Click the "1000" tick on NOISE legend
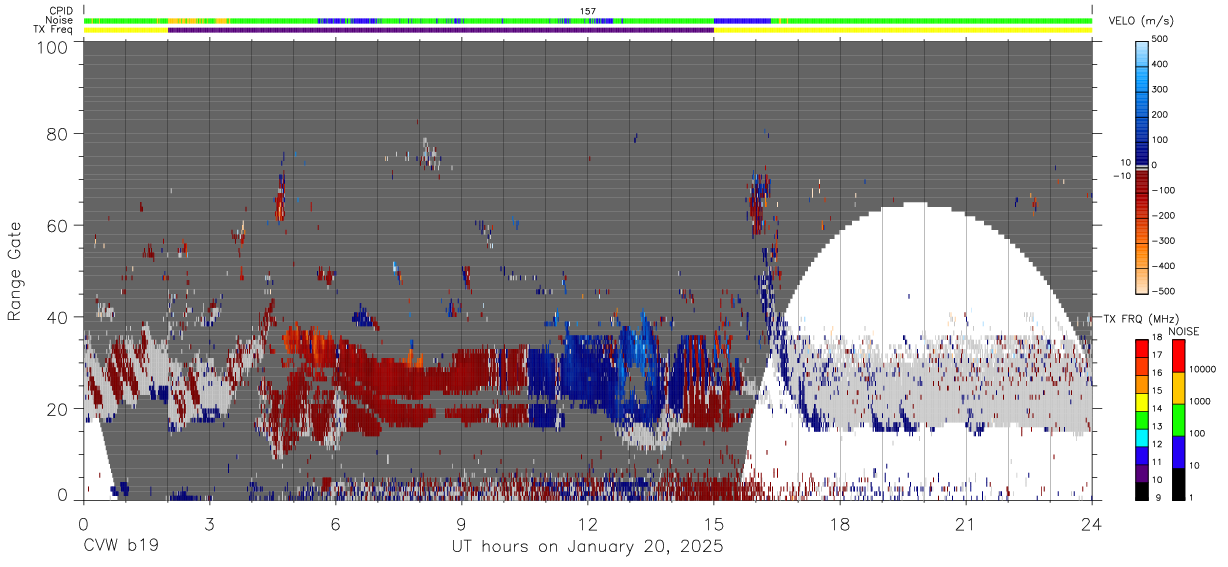The width and height of the screenshot is (1228, 567). pyautogui.click(x=1201, y=401)
